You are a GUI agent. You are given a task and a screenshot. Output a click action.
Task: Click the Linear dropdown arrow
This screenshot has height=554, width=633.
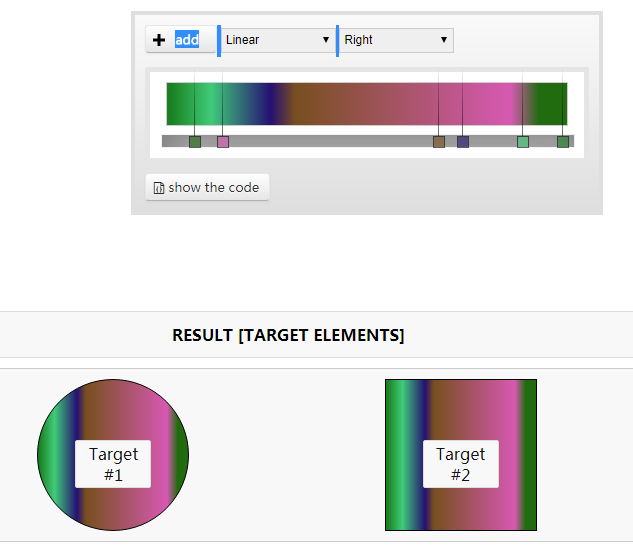[x=326, y=40]
